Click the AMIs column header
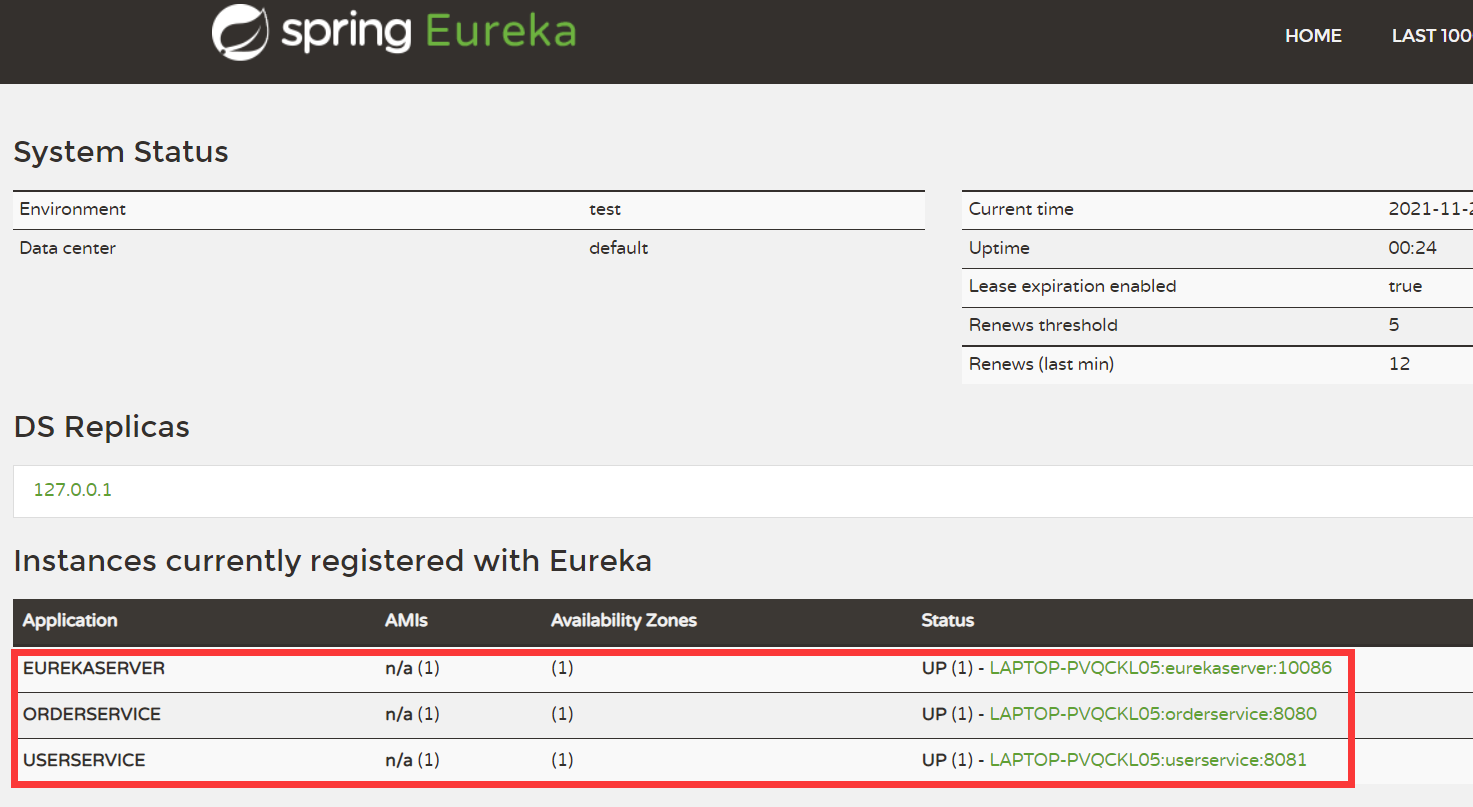The image size is (1473, 807). (x=406, y=620)
